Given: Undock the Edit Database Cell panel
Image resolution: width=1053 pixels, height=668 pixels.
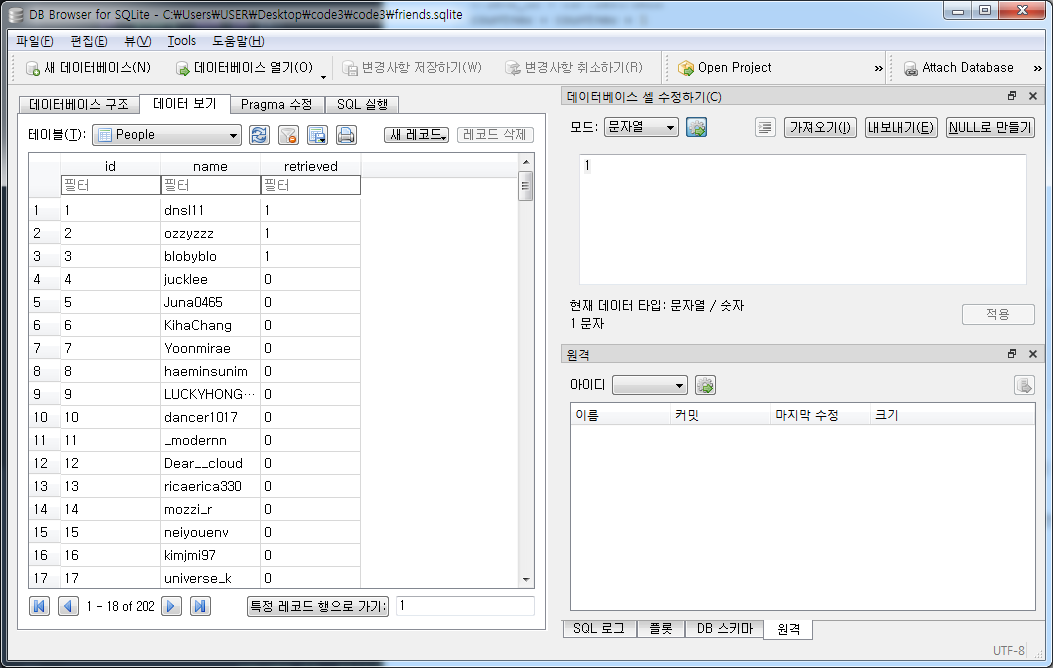Looking at the screenshot, I should tap(1012, 96).
